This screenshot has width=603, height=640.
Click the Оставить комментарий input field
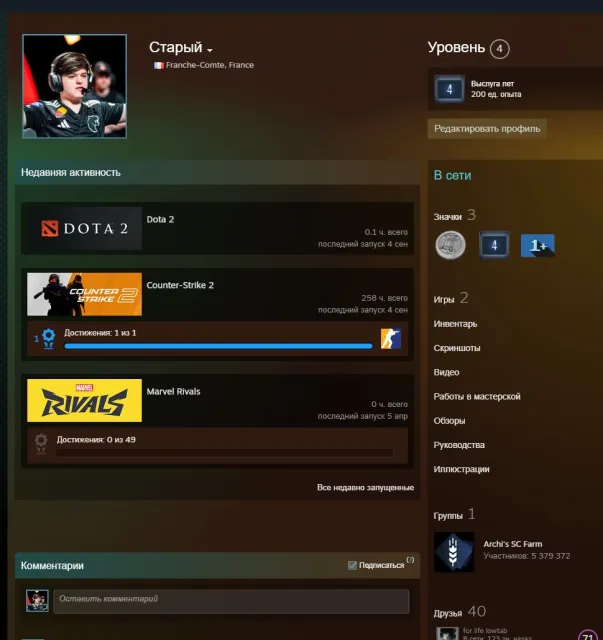coord(231,601)
